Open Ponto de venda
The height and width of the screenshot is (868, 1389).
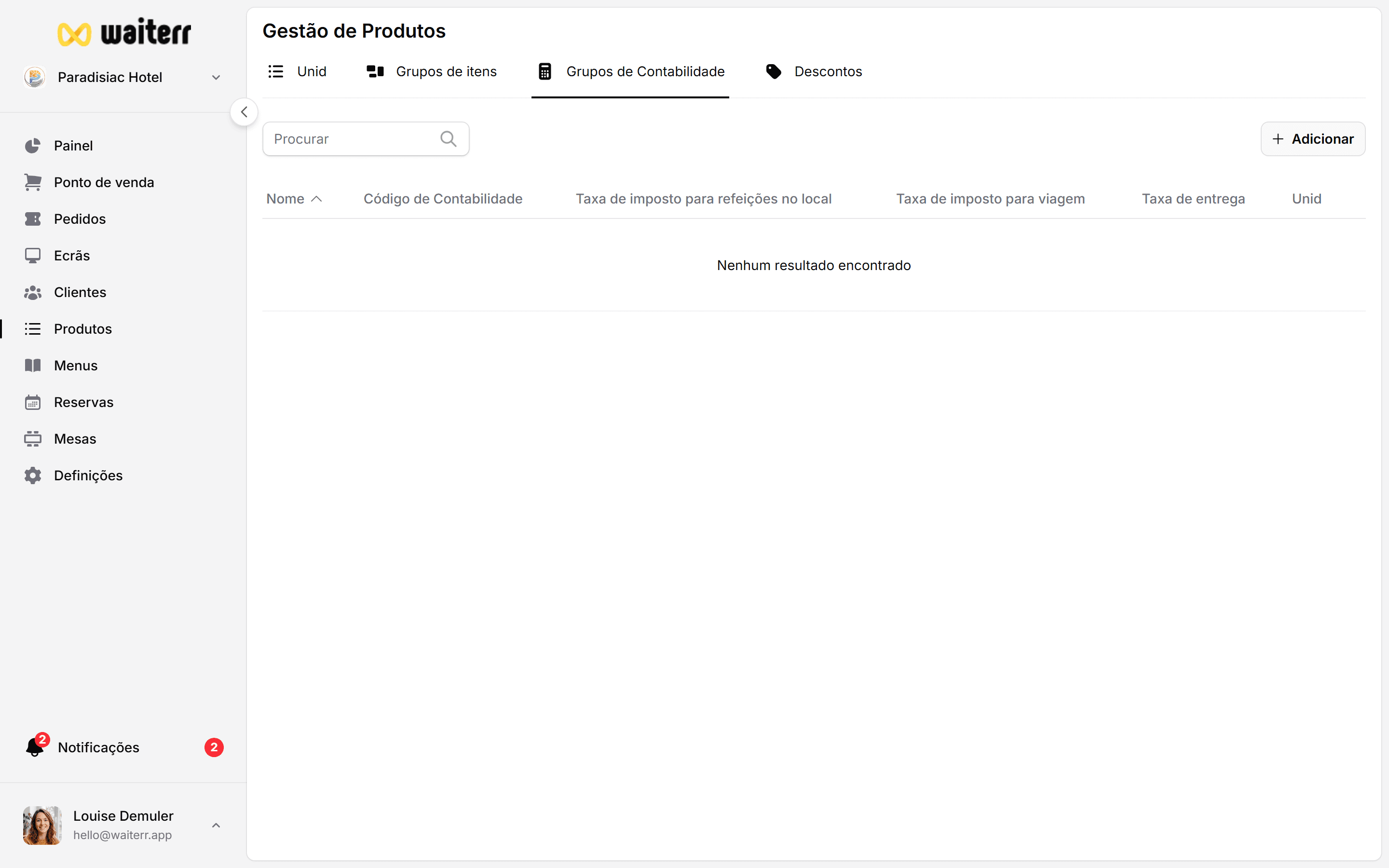point(104,183)
